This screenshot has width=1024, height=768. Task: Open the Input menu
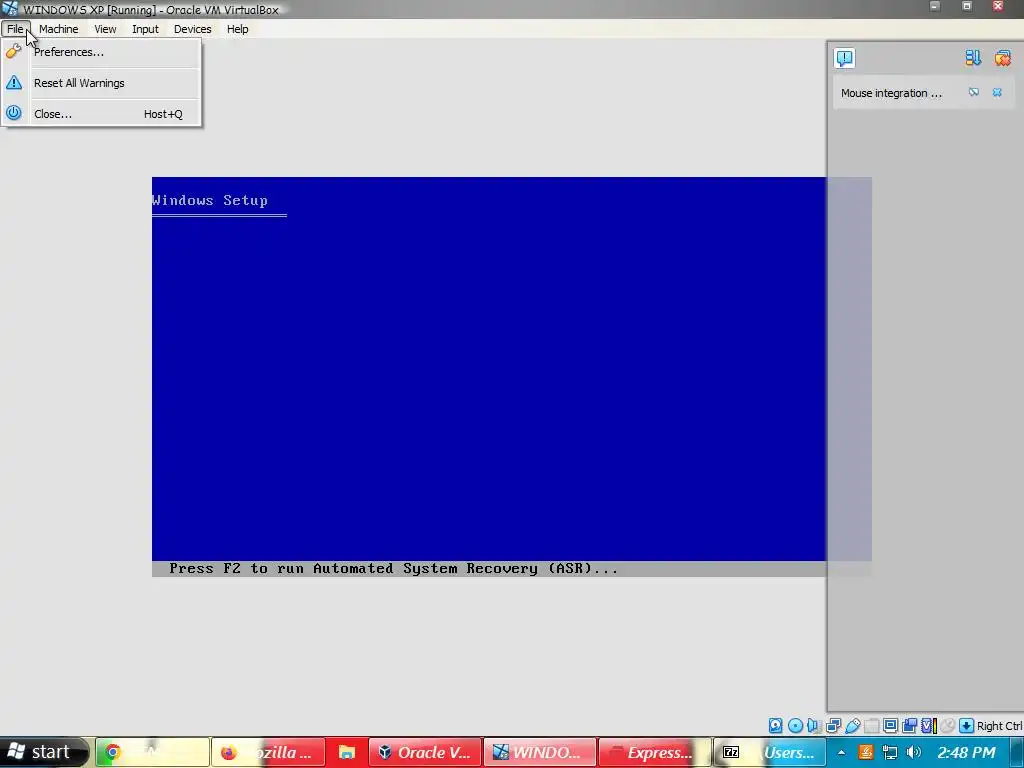(145, 29)
